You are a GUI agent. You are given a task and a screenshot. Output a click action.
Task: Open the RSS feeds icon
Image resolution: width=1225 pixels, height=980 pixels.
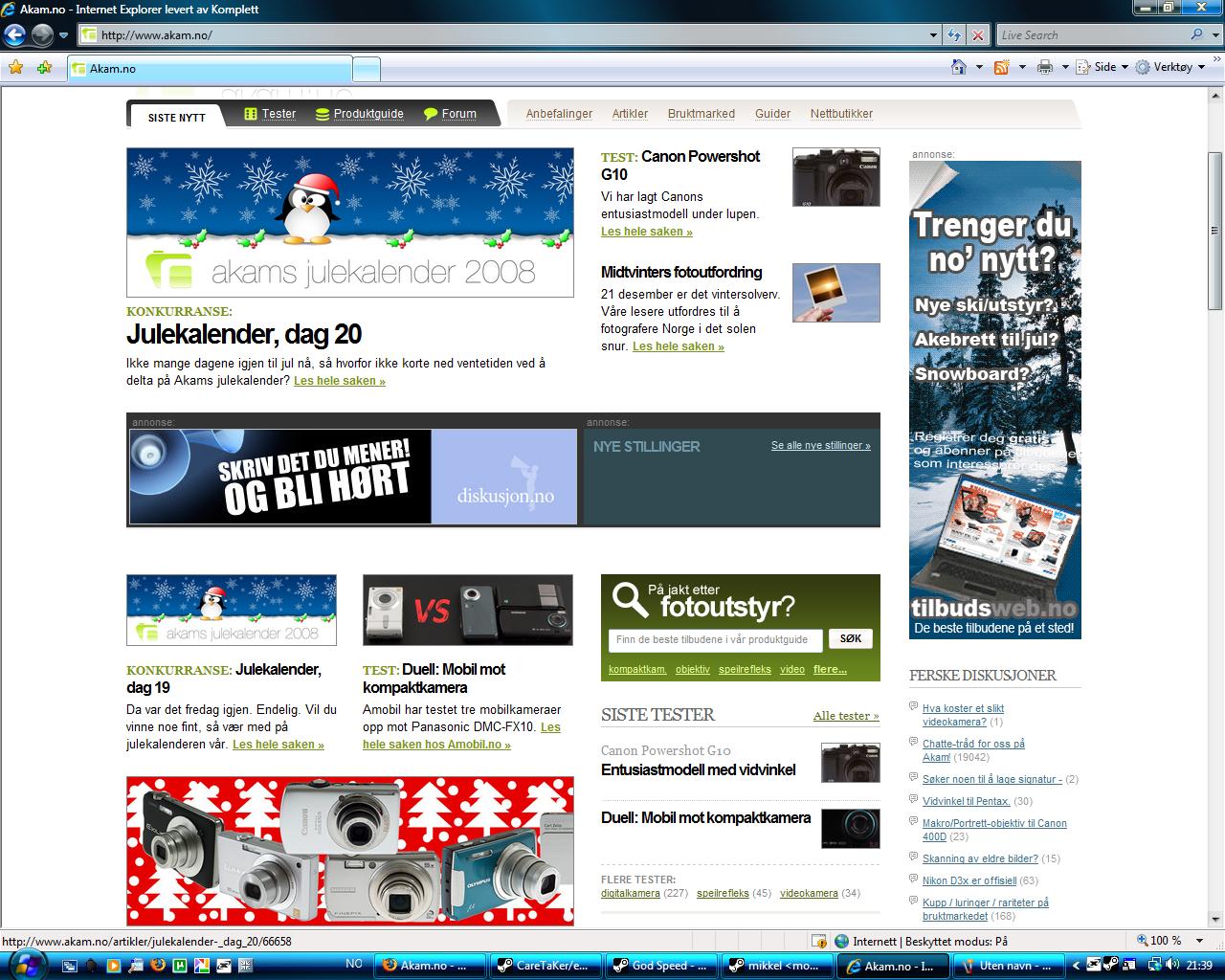click(1002, 67)
